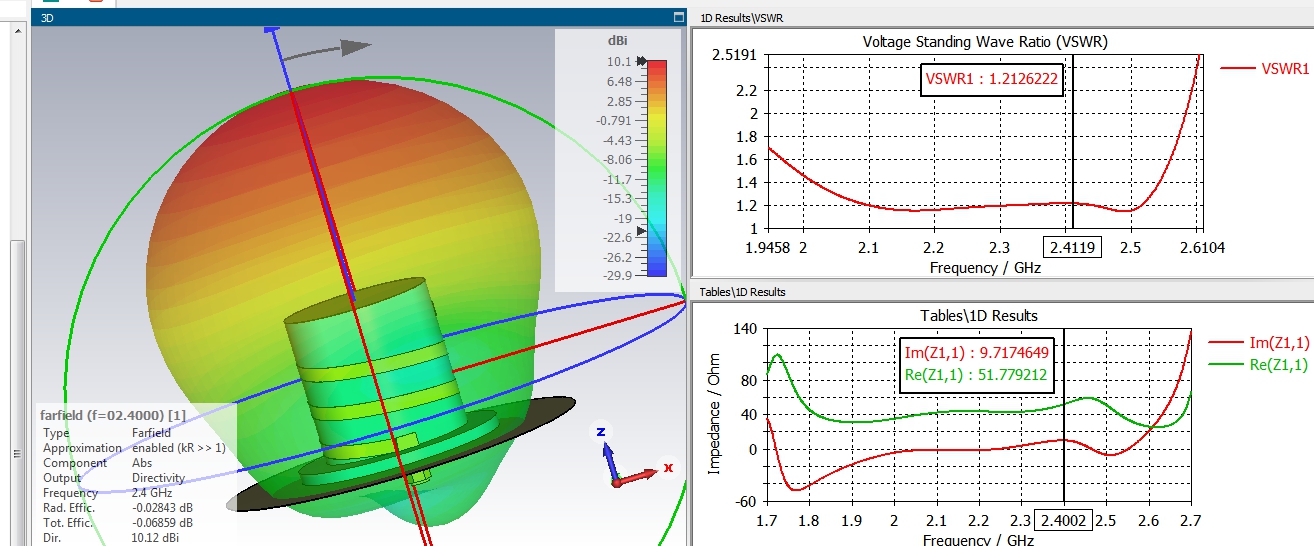Select the Im(Z1,1) legend entry

point(1259,343)
